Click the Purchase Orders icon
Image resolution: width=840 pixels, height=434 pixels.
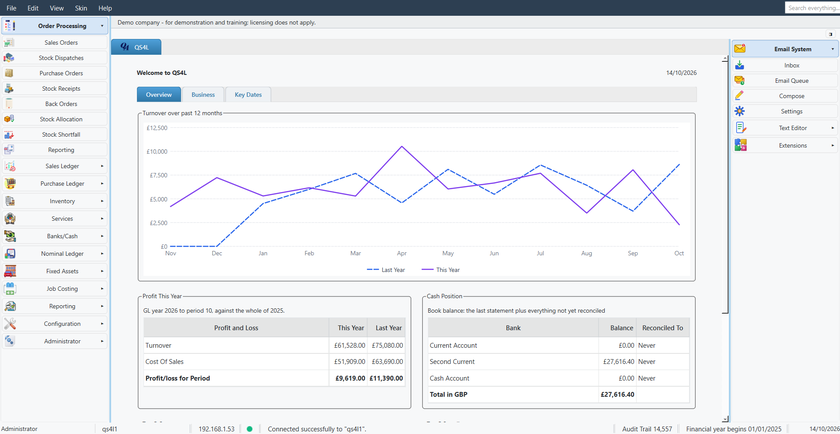[9, 73]
